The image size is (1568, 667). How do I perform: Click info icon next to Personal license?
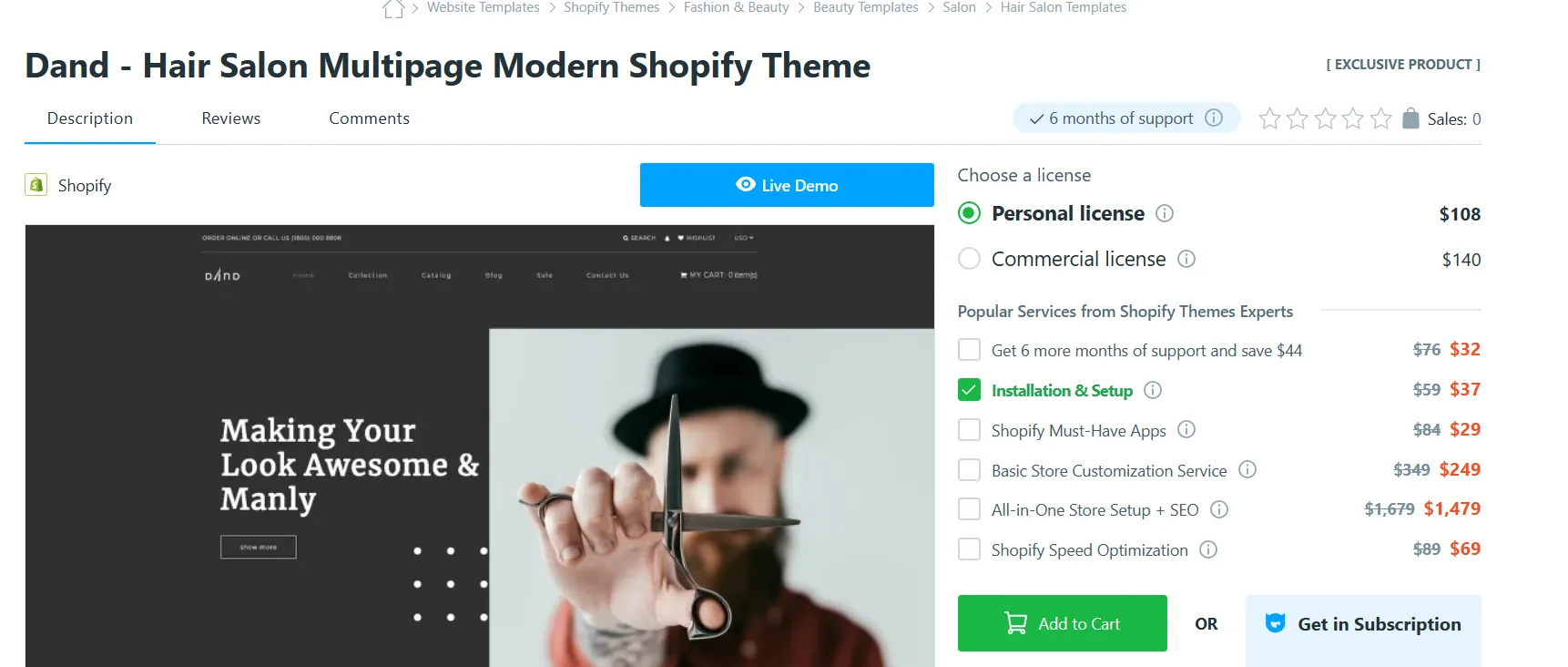pyautogui.click(x=1165, y=213)
